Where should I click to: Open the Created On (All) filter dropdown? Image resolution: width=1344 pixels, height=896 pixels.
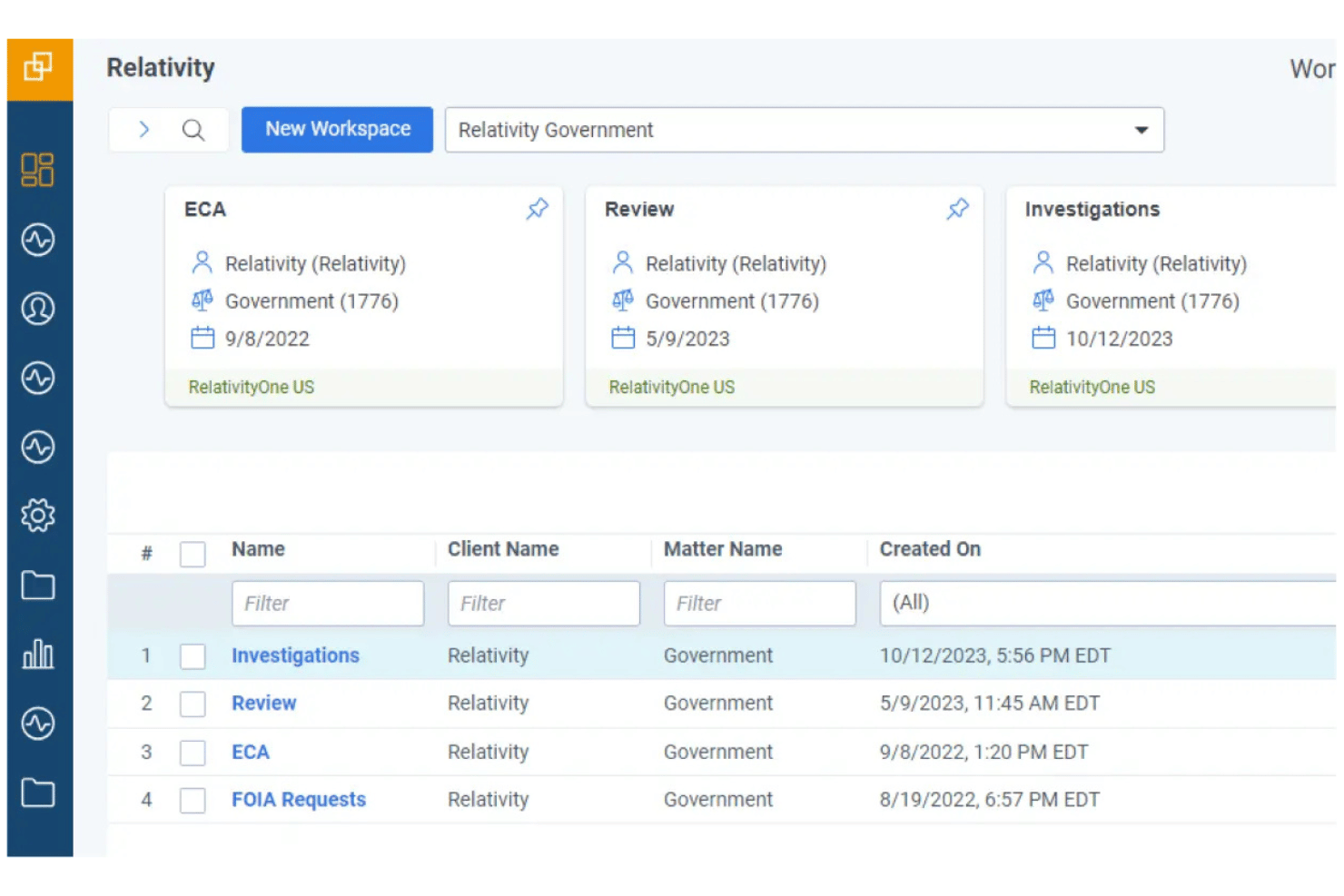coord(1108,603)
